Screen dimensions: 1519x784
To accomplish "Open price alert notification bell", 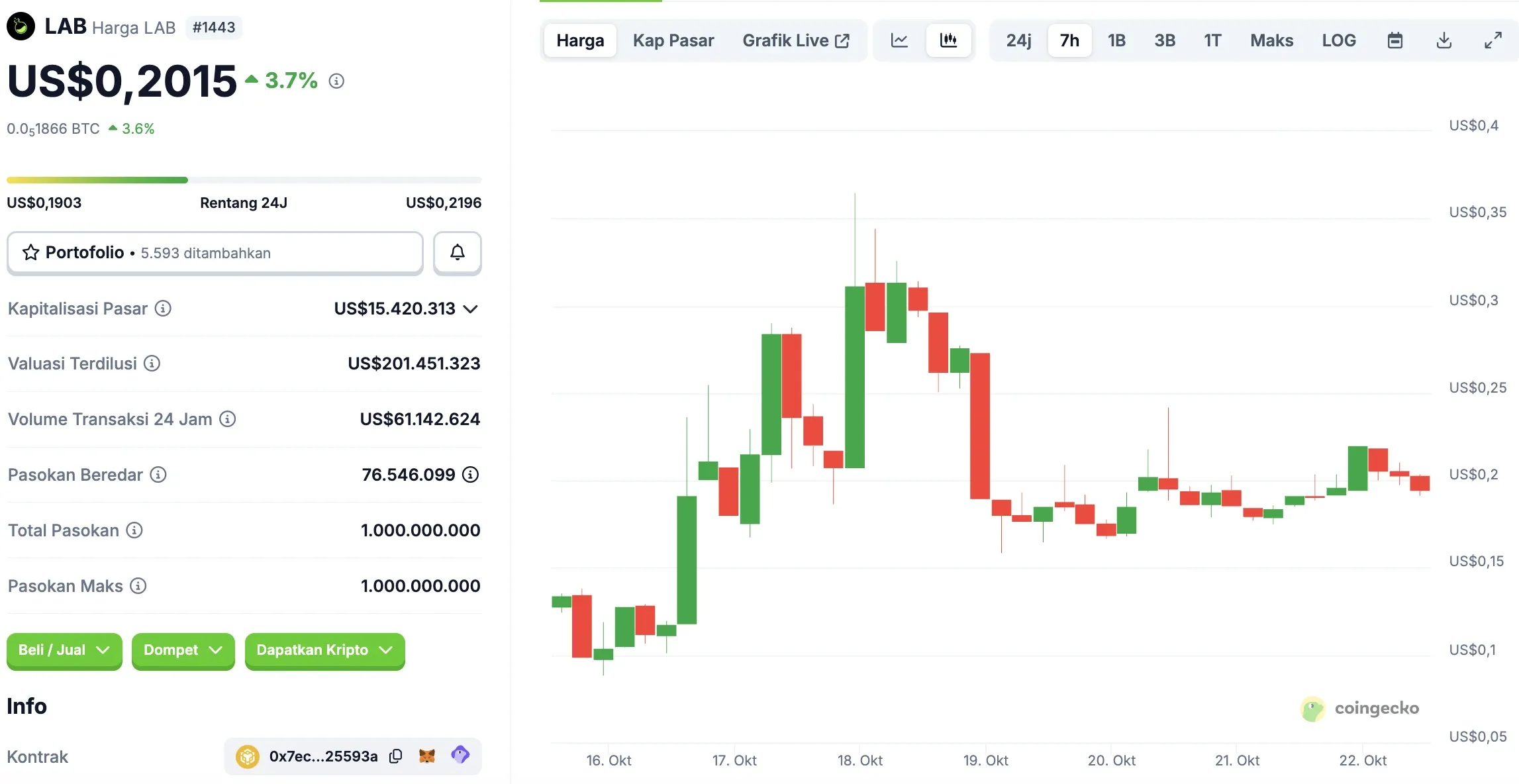I will click(x=457, y=252).
